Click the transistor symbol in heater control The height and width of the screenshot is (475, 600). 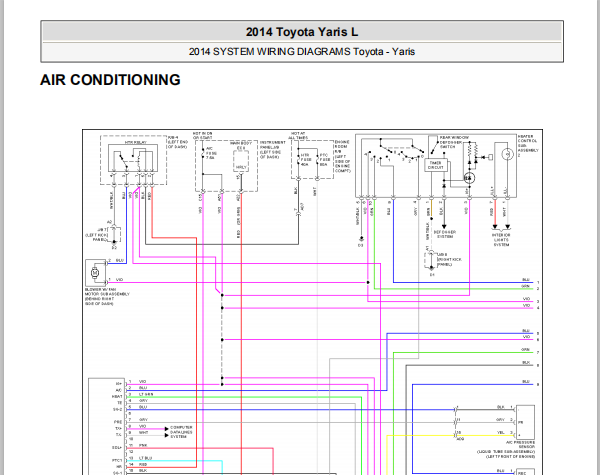(x=469, y=178)
